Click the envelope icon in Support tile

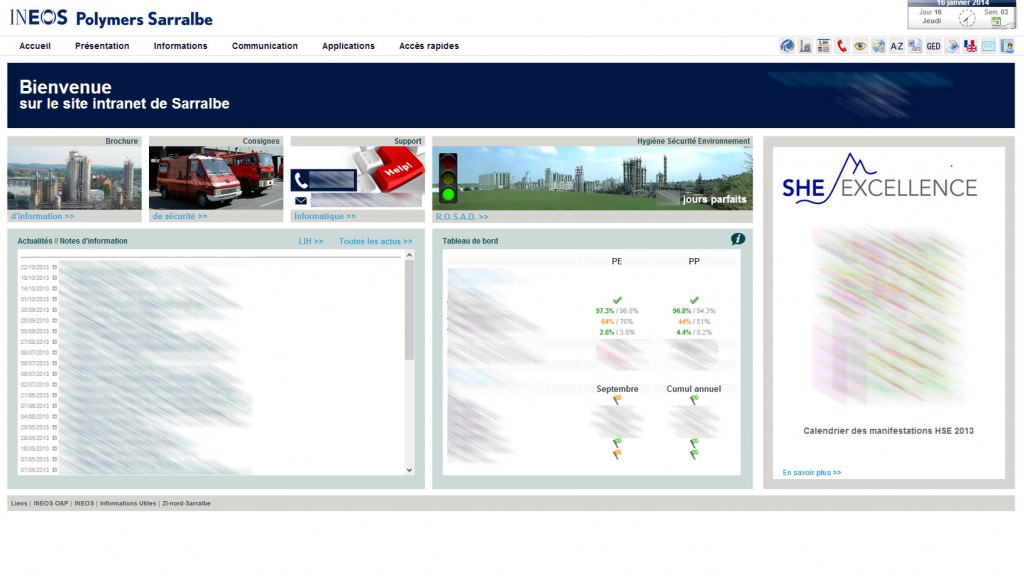[x=301, y=200]
